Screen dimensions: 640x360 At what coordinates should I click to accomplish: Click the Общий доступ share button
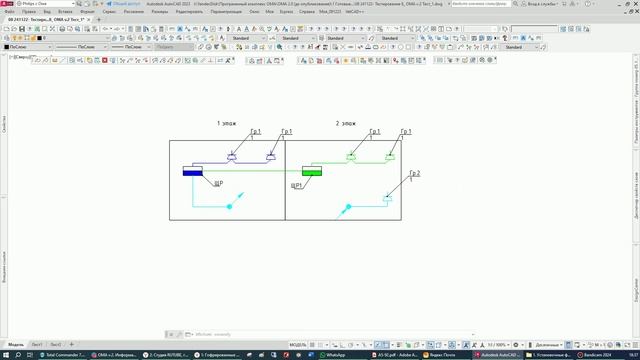coord(123,4)
